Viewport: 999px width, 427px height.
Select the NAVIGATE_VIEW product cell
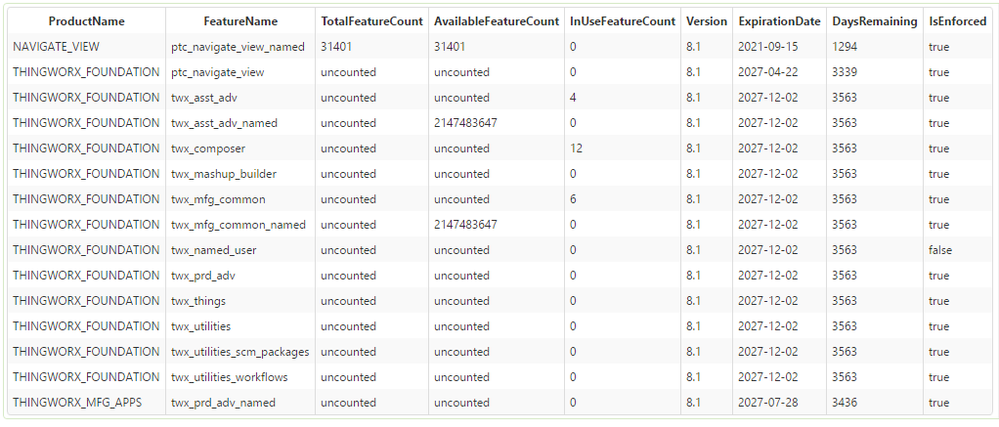coord(56,47)
